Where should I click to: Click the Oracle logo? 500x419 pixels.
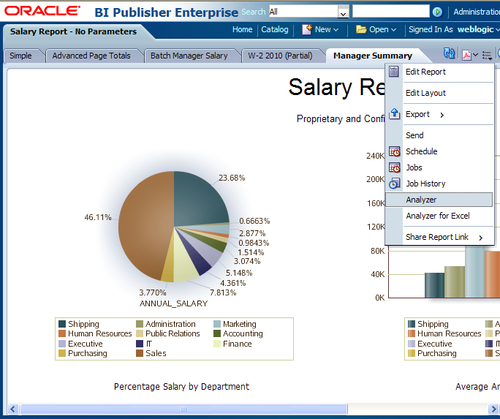pos(42,10)
